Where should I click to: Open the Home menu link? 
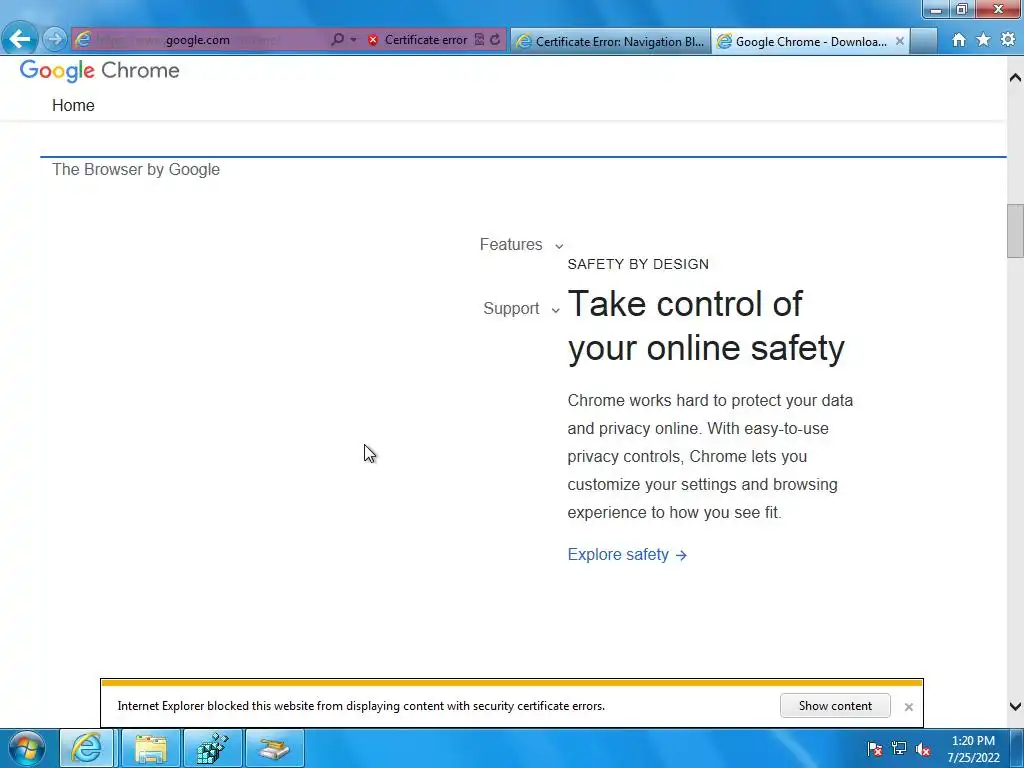[73, 105]
